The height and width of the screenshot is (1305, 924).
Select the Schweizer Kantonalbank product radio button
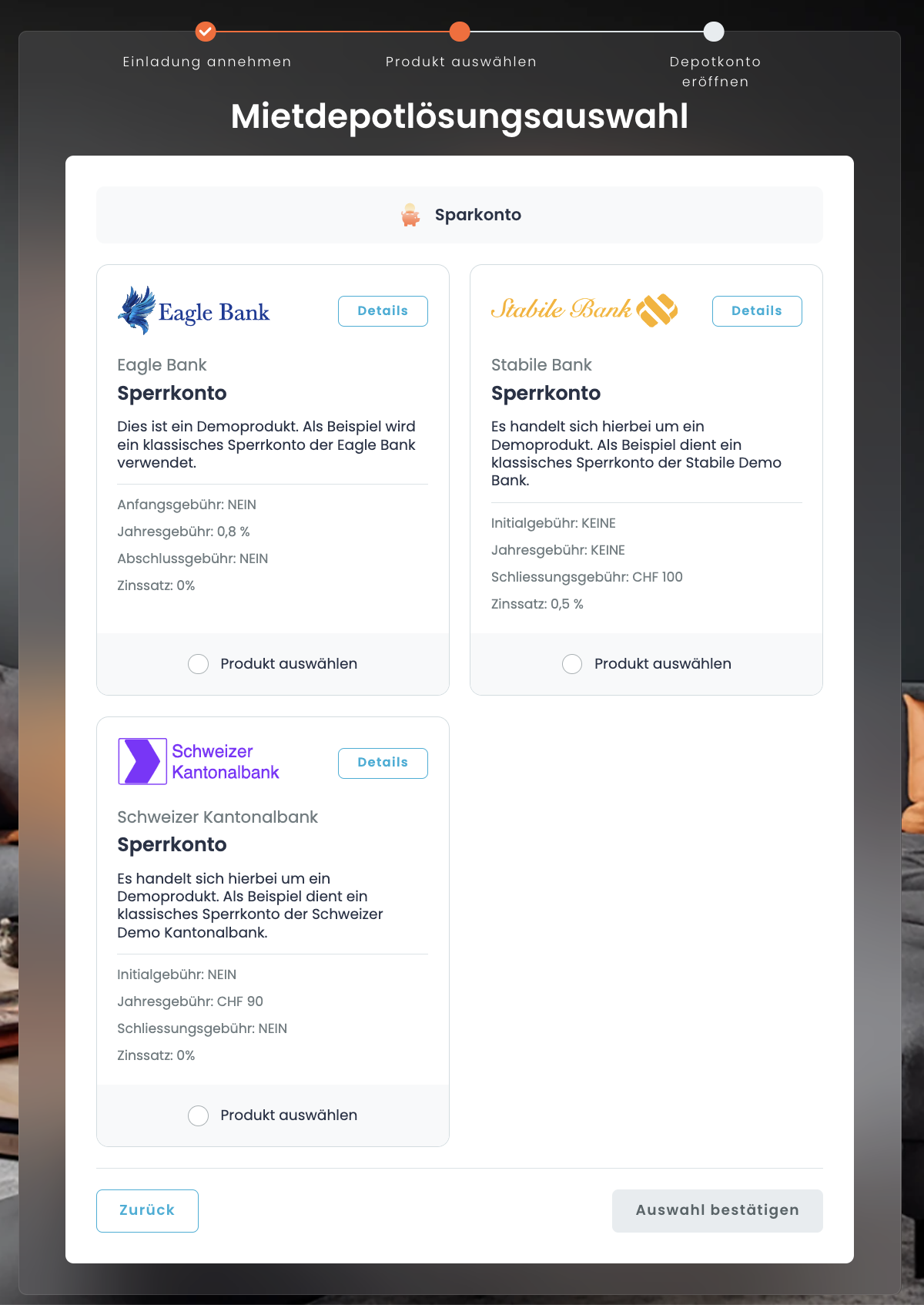[199, 1115]
